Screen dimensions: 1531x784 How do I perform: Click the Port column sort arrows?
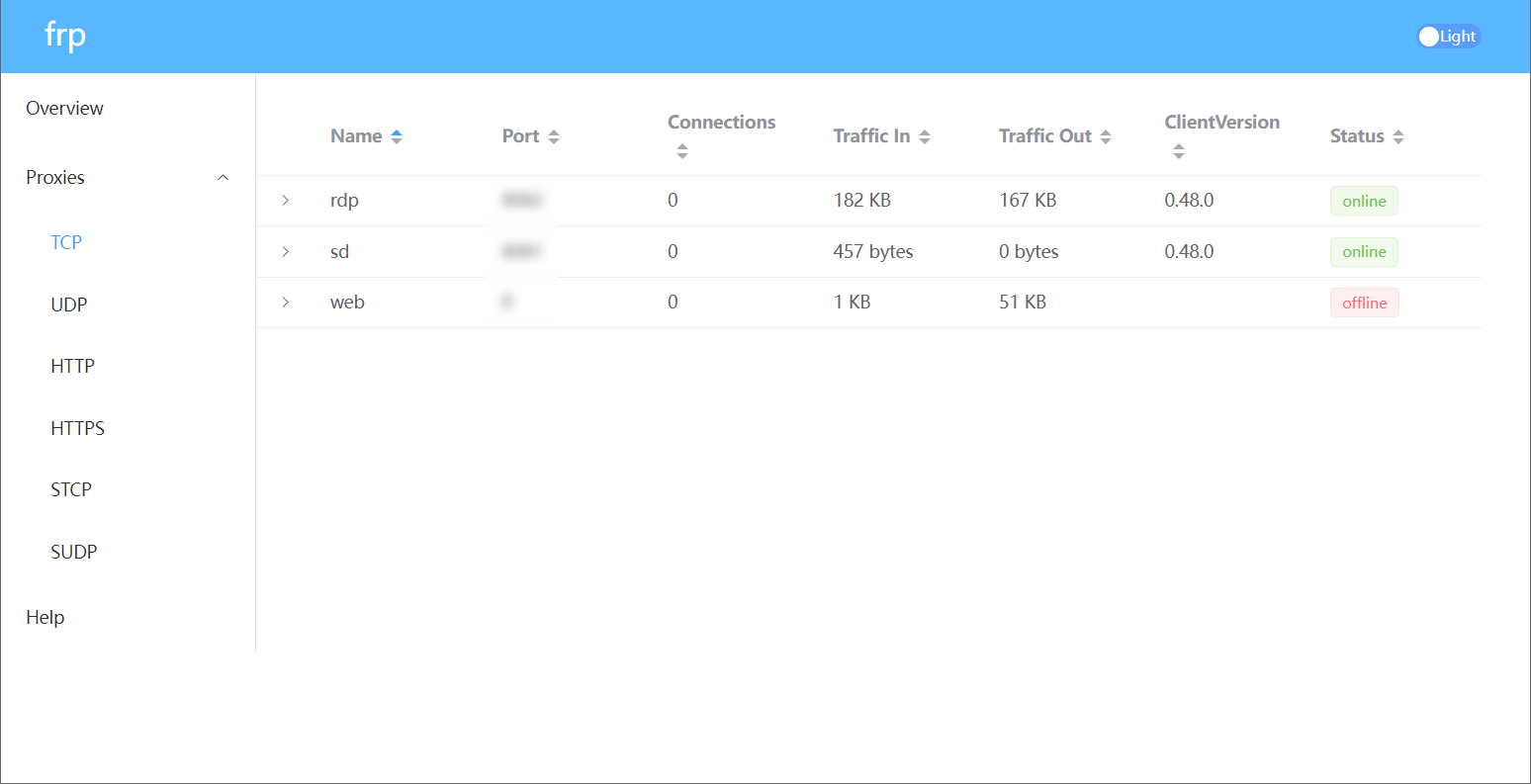pos(554,137)
